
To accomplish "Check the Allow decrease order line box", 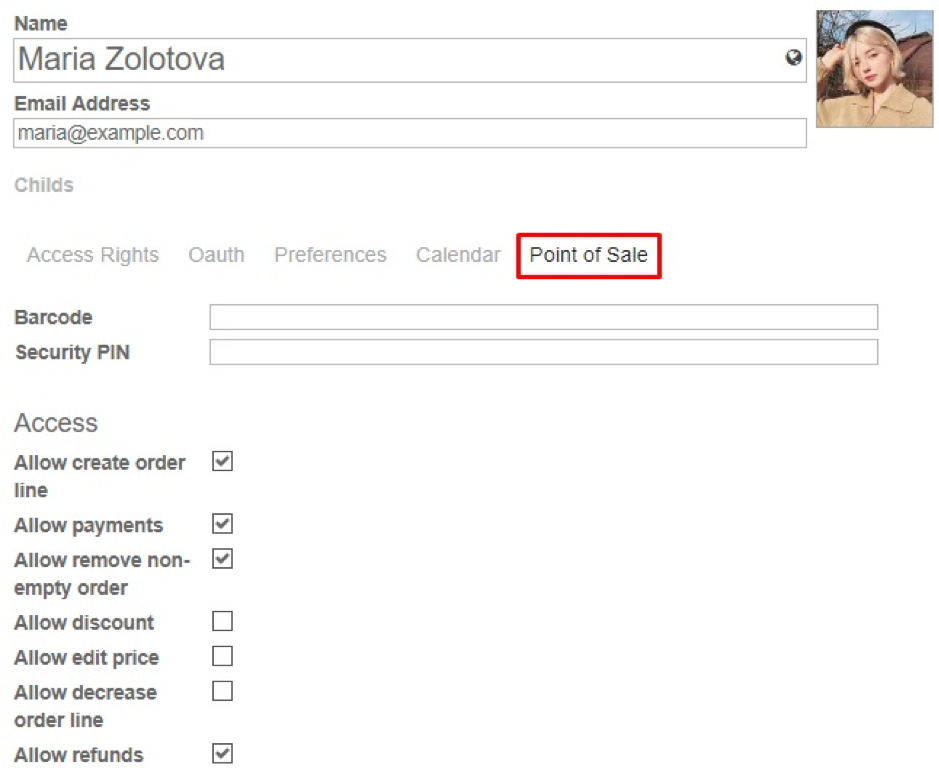I will 222,690.
